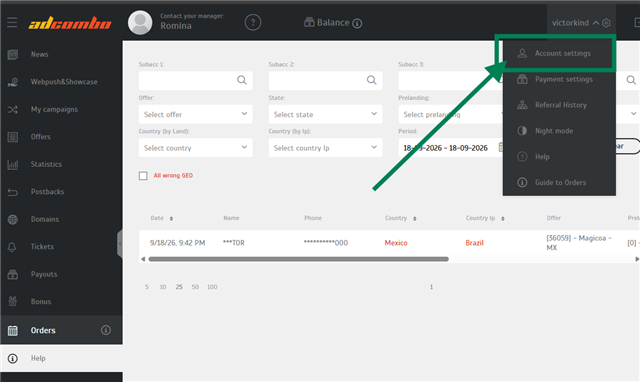Screen dimensions: 640x382
Task: Open Bonus in sidebar
Action: point(41,302)
